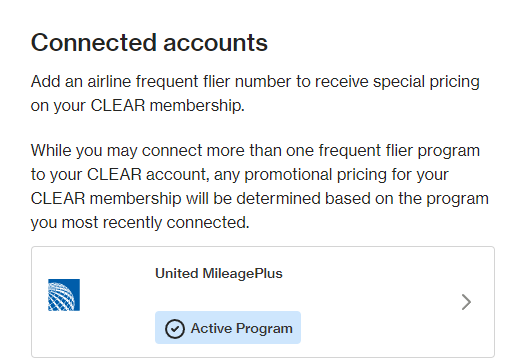This screenshot has height=363, width=521.
Task: Click the Connected accounts heading
Action: 149,43
